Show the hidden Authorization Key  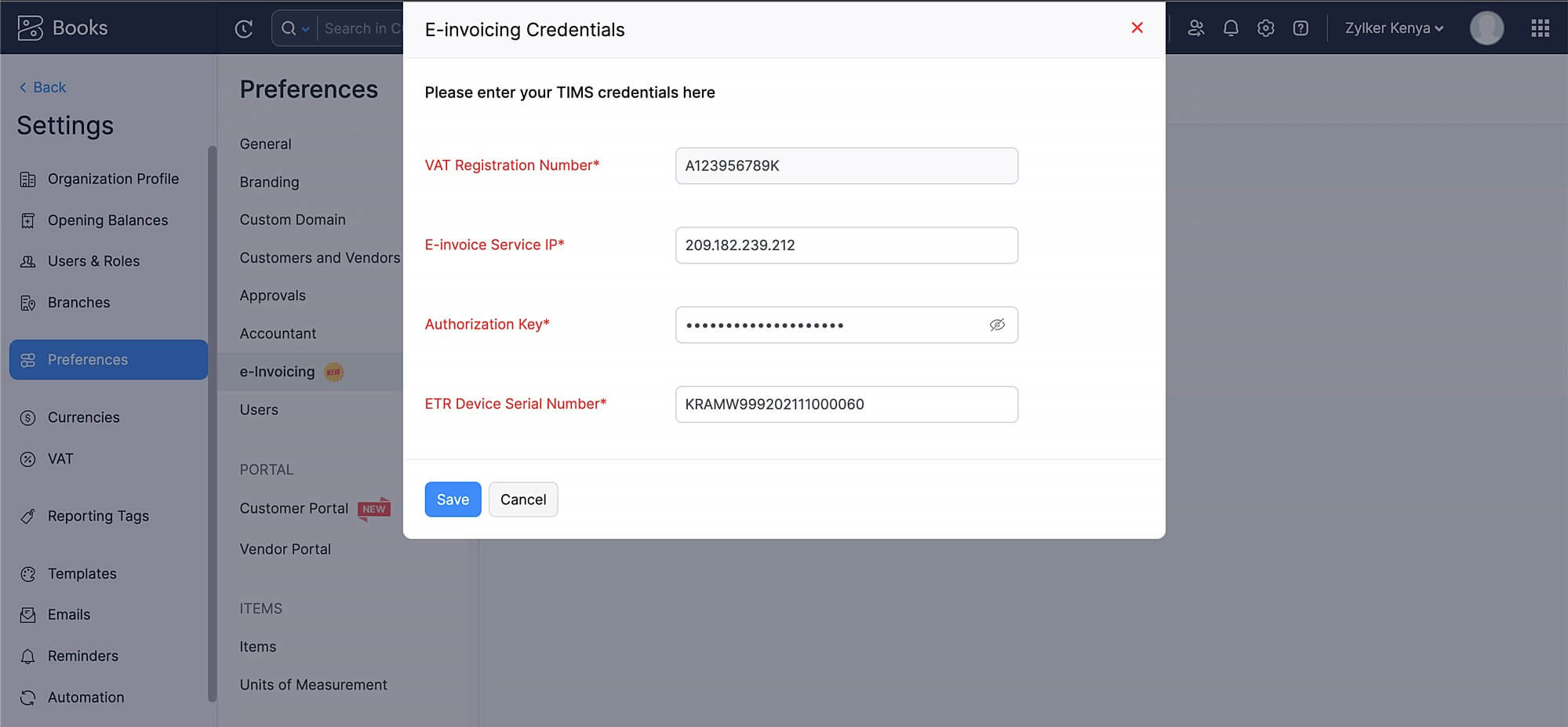click(997, 325)
